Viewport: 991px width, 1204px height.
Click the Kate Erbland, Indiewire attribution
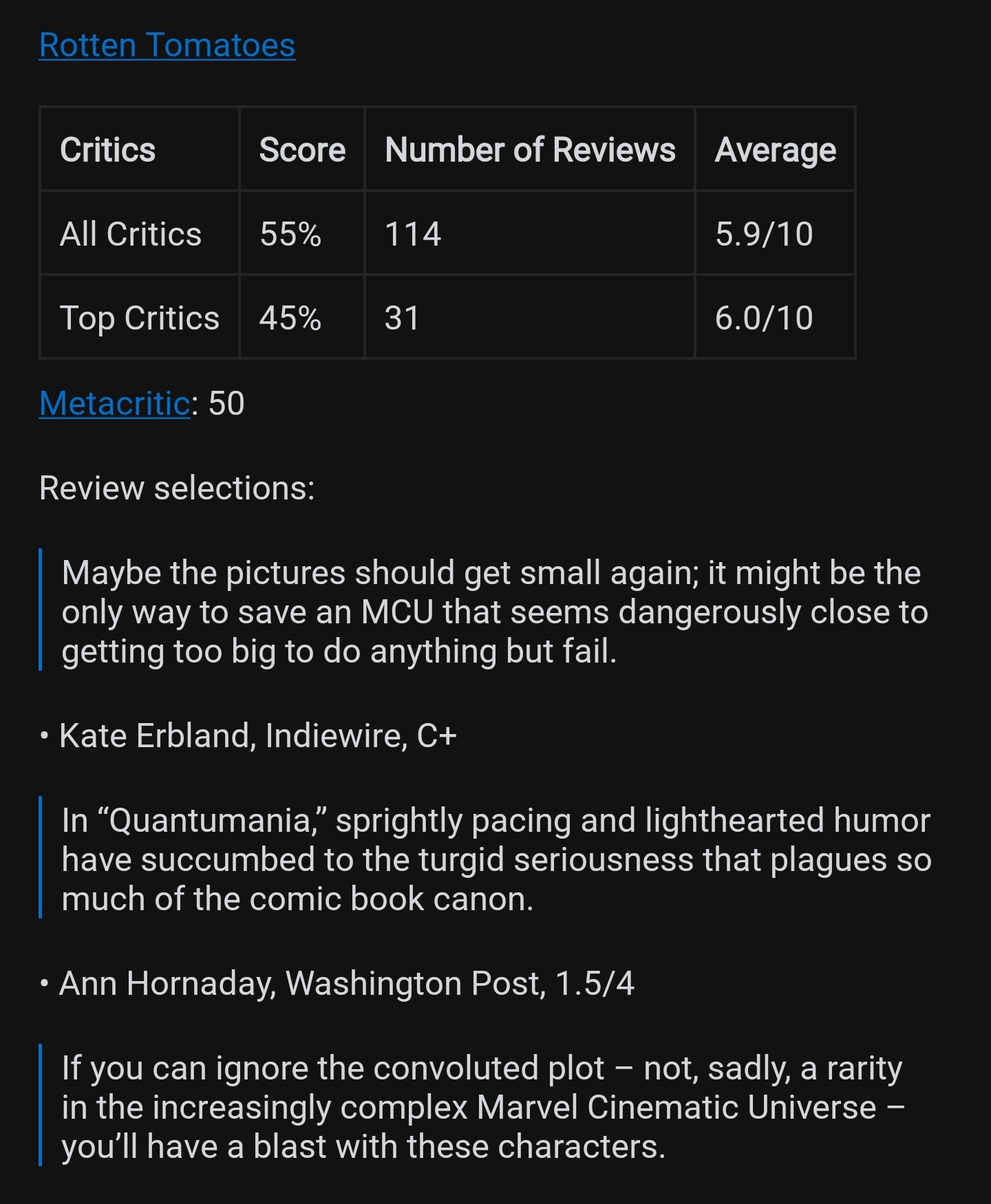pos(258,735)
